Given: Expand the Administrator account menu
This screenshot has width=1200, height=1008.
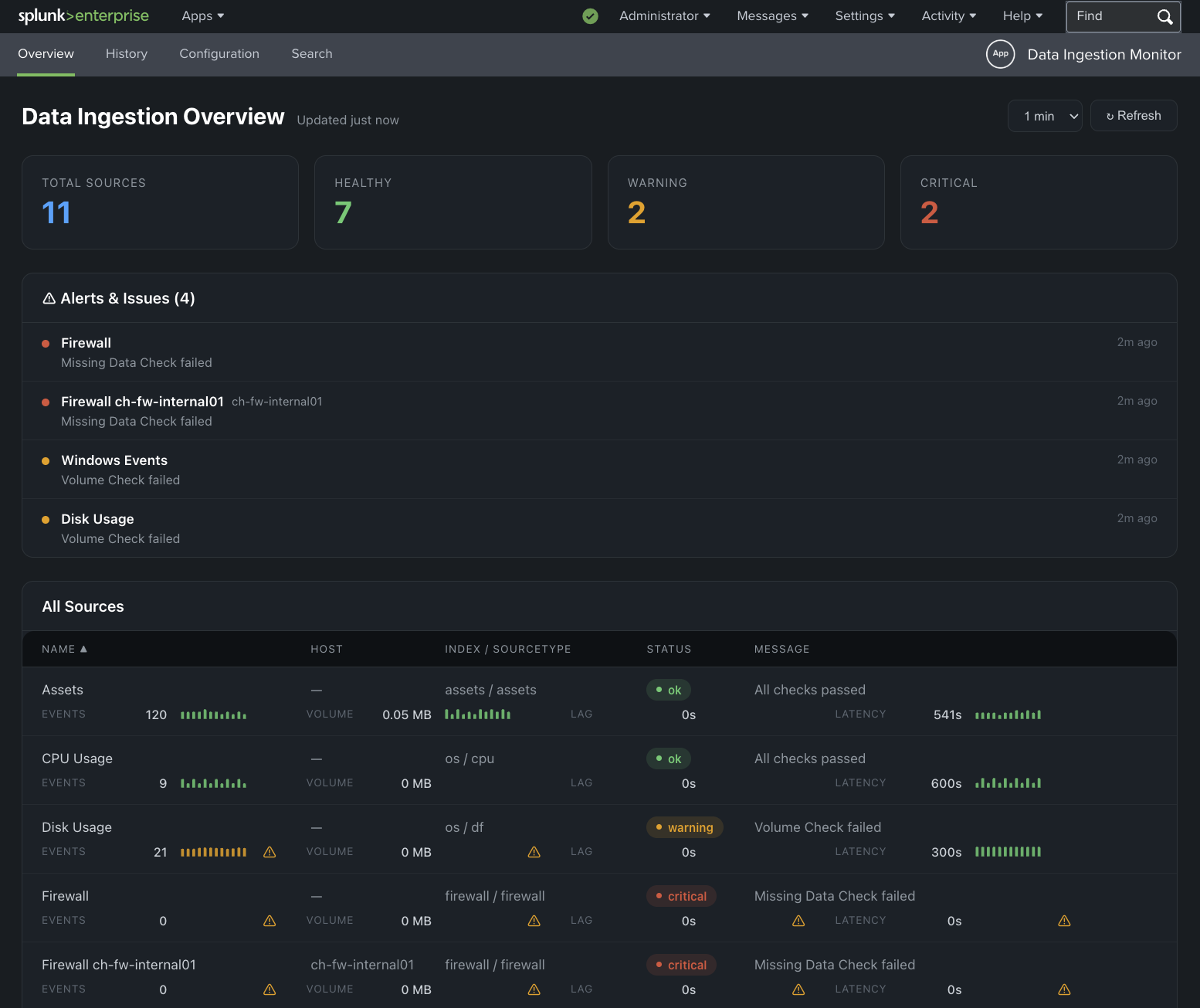Looking at the screenshot, I should coord(664,15).
